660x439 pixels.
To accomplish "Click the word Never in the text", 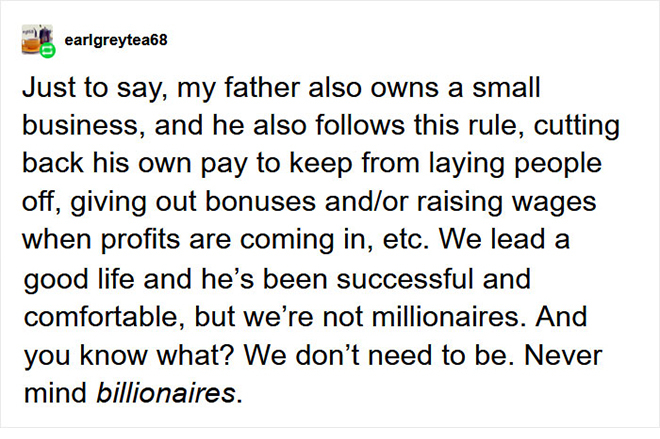I will (563, 354).
